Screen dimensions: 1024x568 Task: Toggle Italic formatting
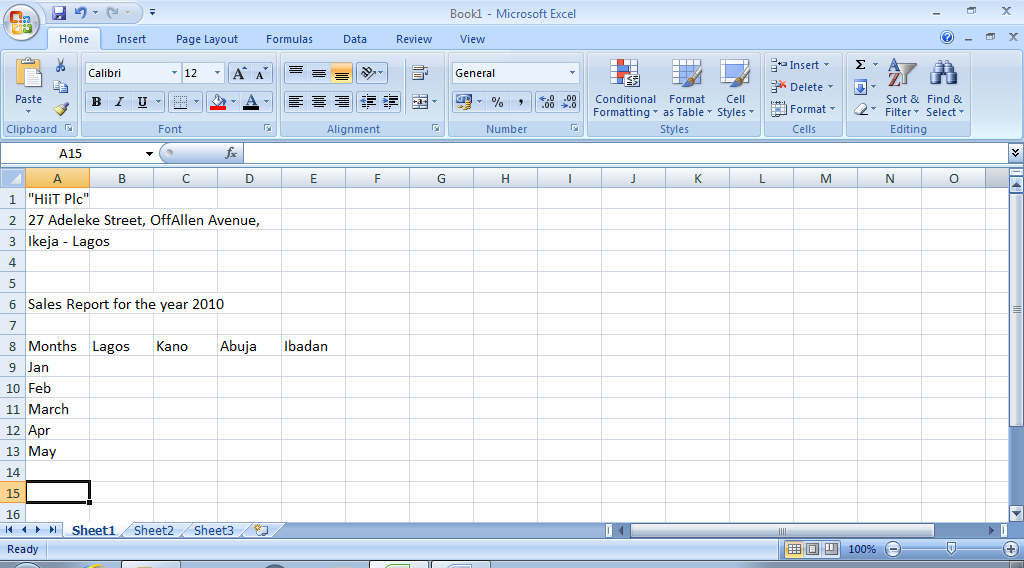coord(119,102)
